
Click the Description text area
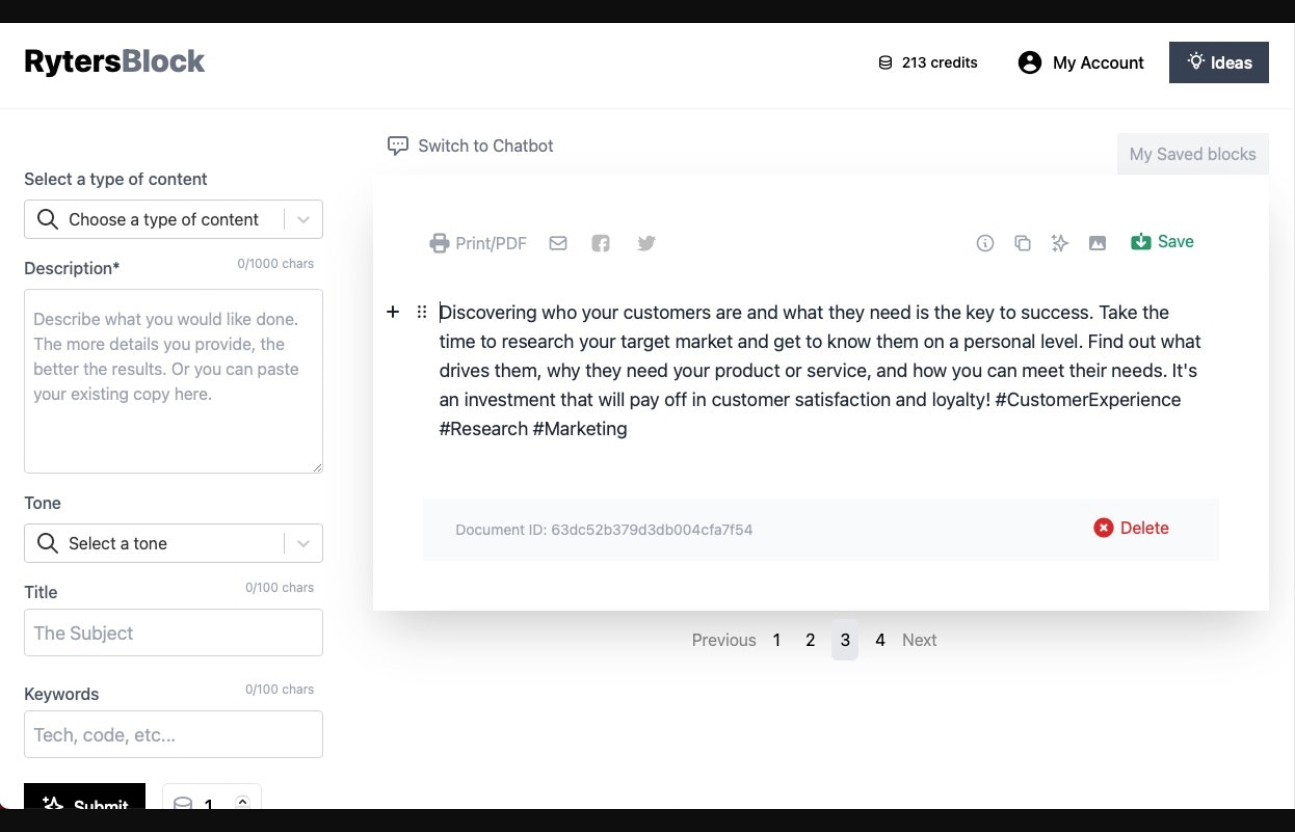(x=173, y=381)
